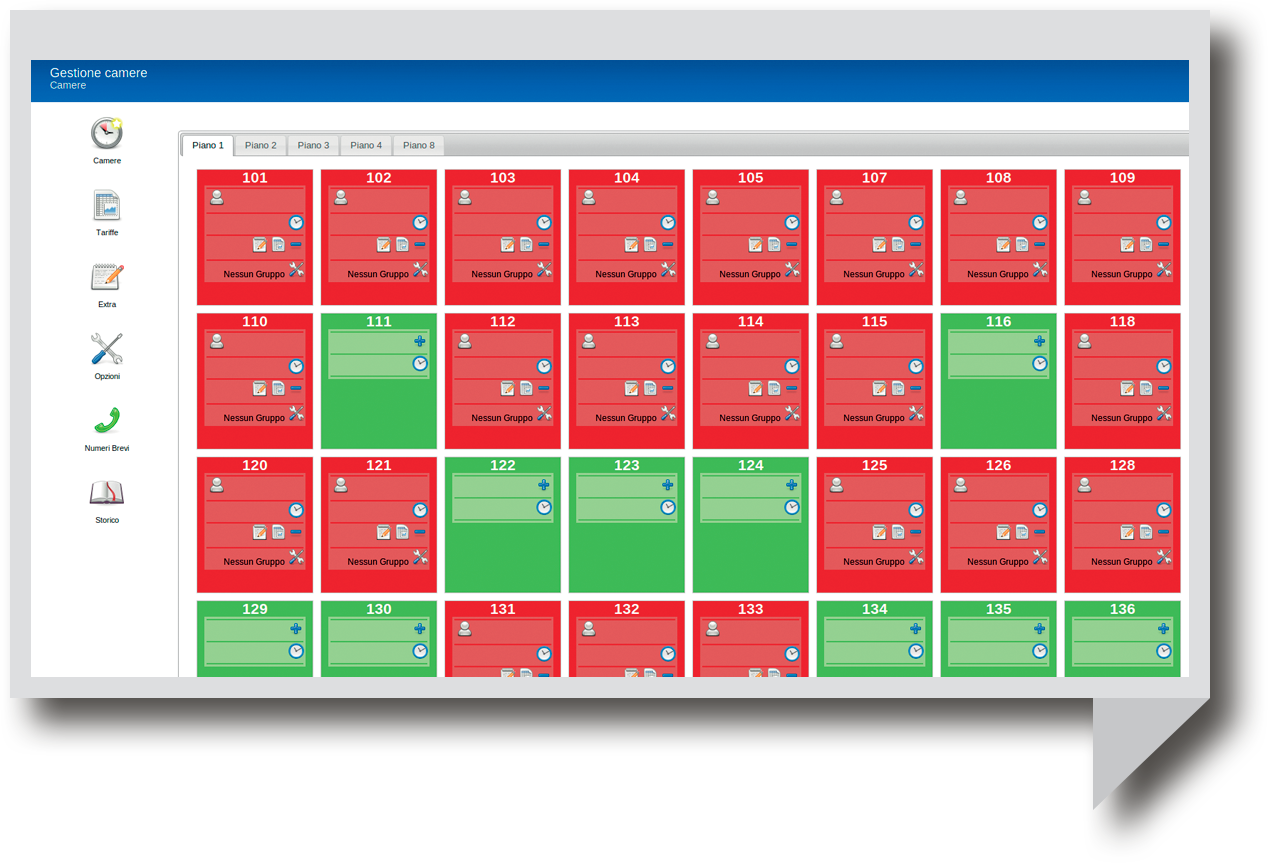Click clock icon in room 128
Image resolution: width=1268 pixels, height=864 pixels.
point(1164,510)
